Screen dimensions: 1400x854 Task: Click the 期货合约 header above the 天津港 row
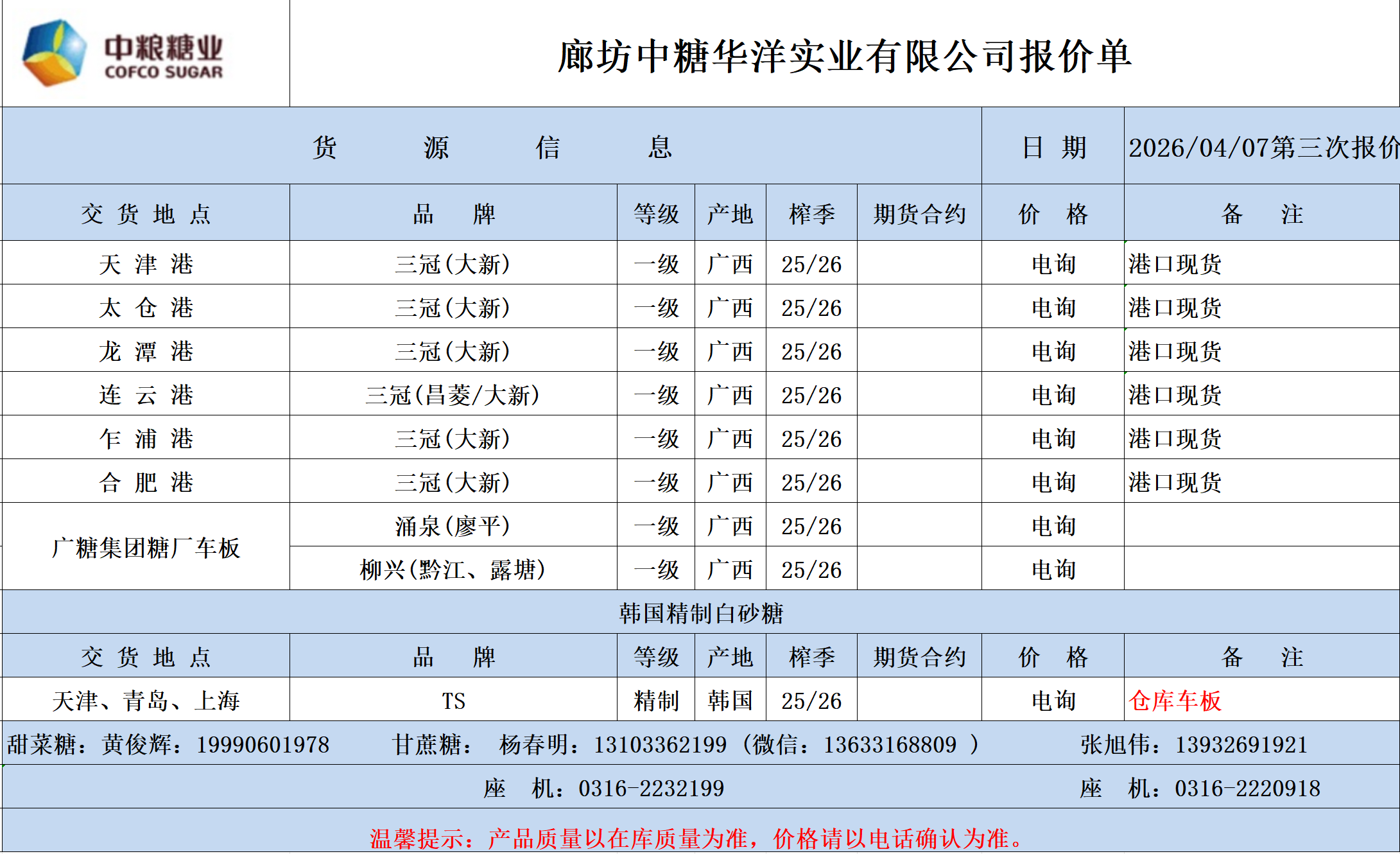tap(919, 214)
